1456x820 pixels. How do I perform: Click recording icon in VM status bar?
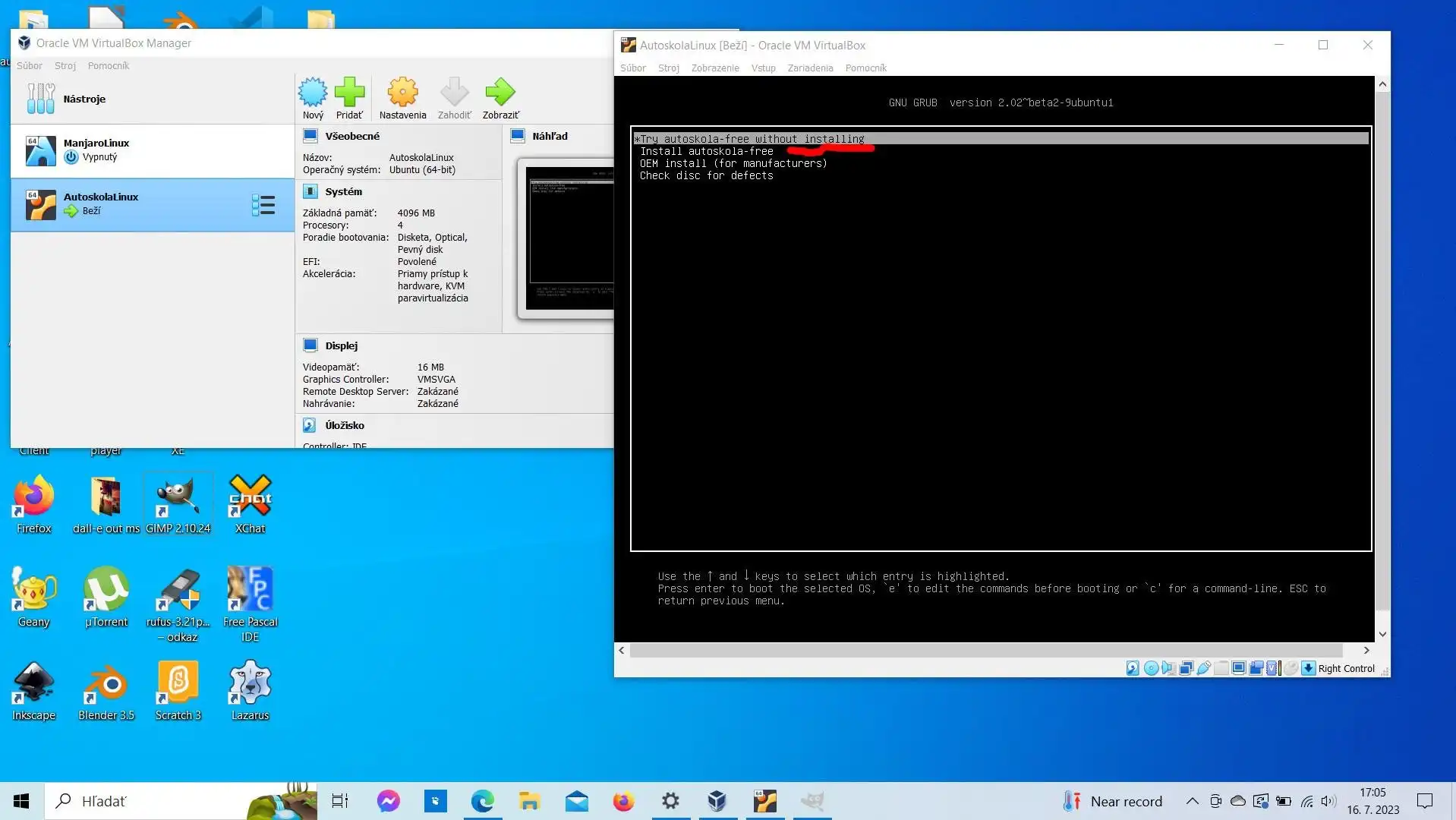tap(1256, 668)
